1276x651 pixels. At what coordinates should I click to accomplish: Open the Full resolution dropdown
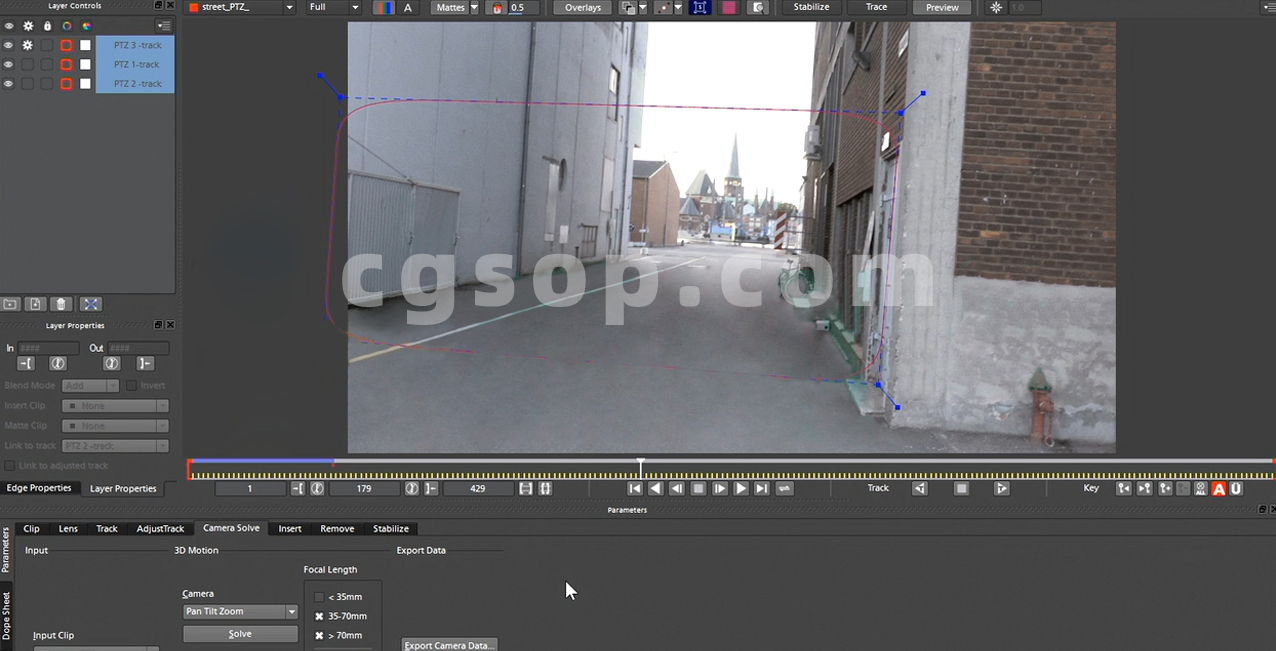click(x=333, y=7)
